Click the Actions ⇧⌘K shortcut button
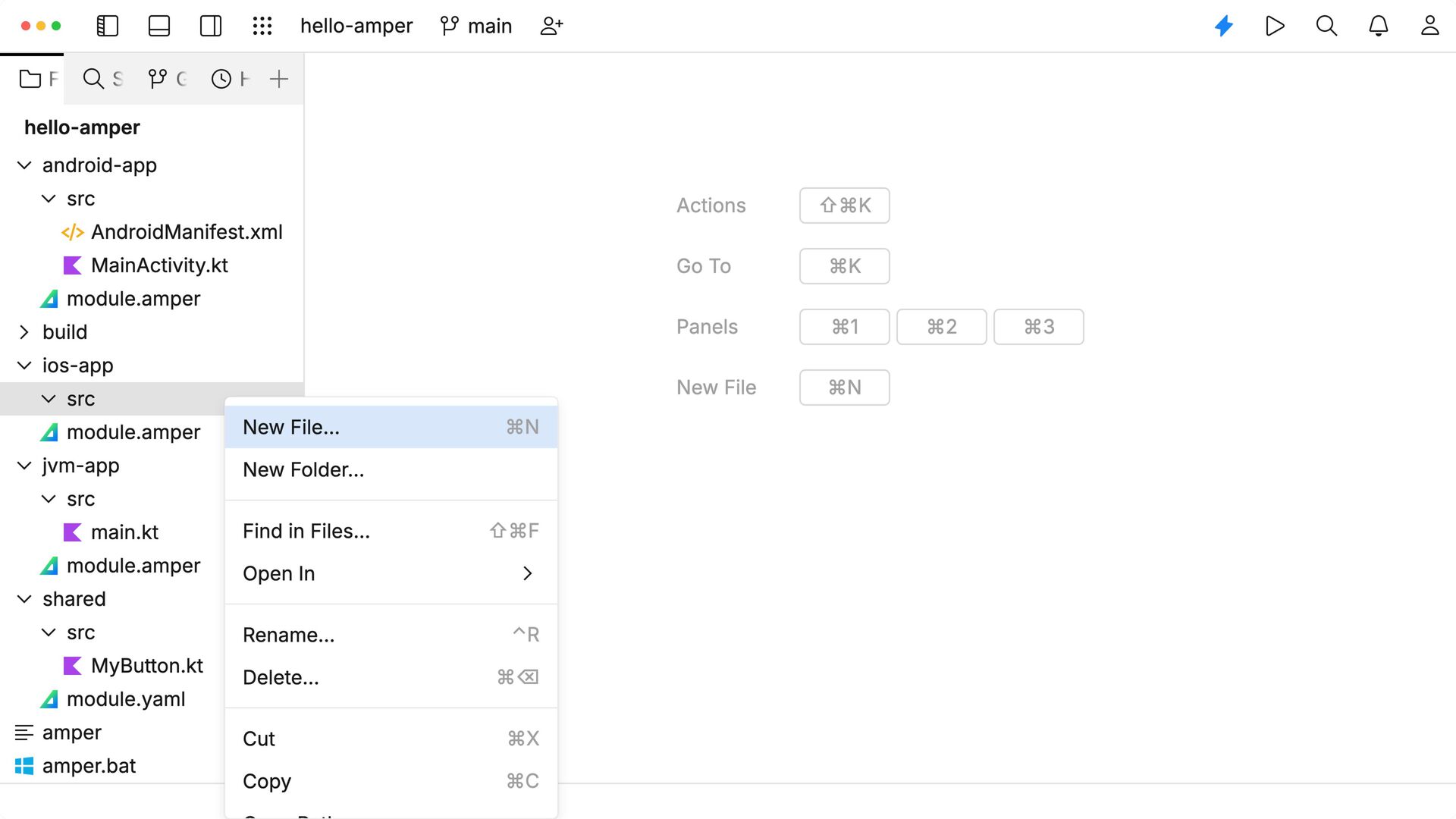The height and width of the screenshot is (819, 1456). click(x=845, y=206)
